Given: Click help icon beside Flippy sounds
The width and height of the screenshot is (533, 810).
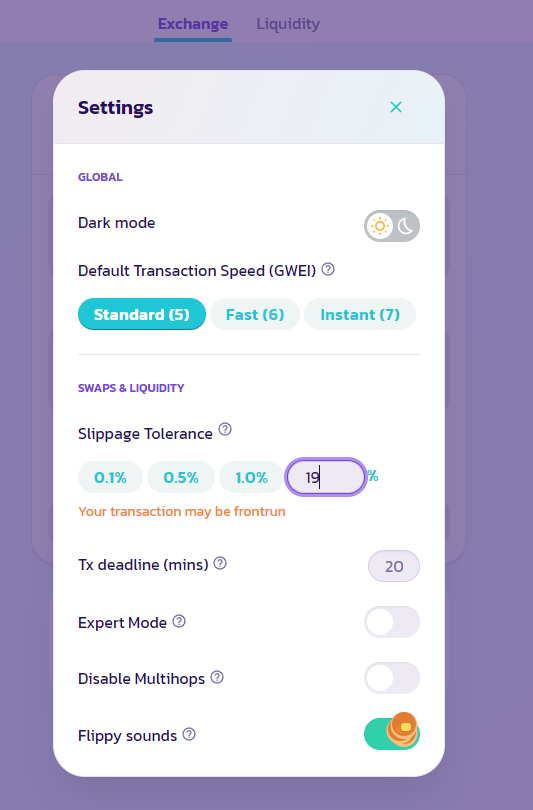Looking at the screenshot, I should tap(189, 734).
